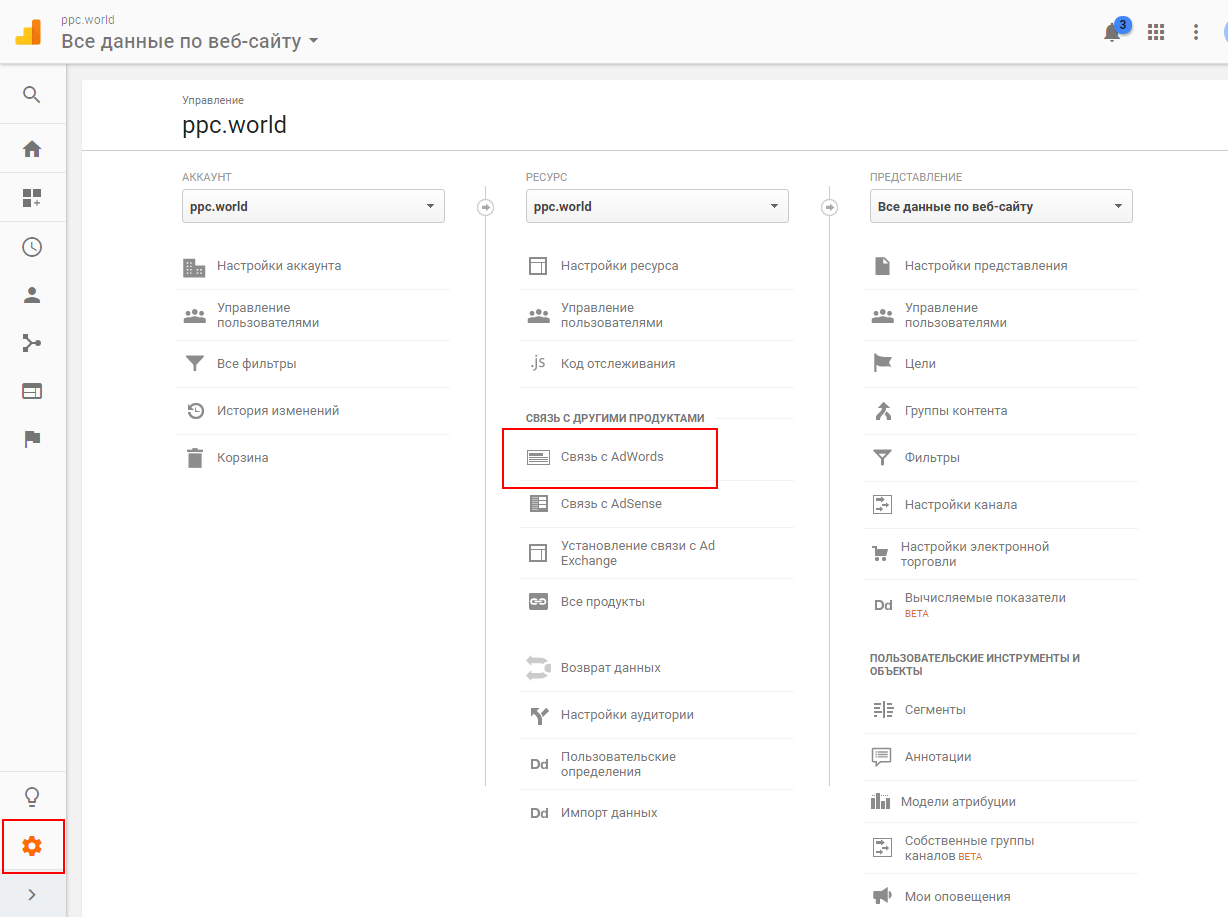Click arrow between Аккаунт and Ресурс columns
This screenshot has height=917, width=1228.
click(x=486, y=207)
